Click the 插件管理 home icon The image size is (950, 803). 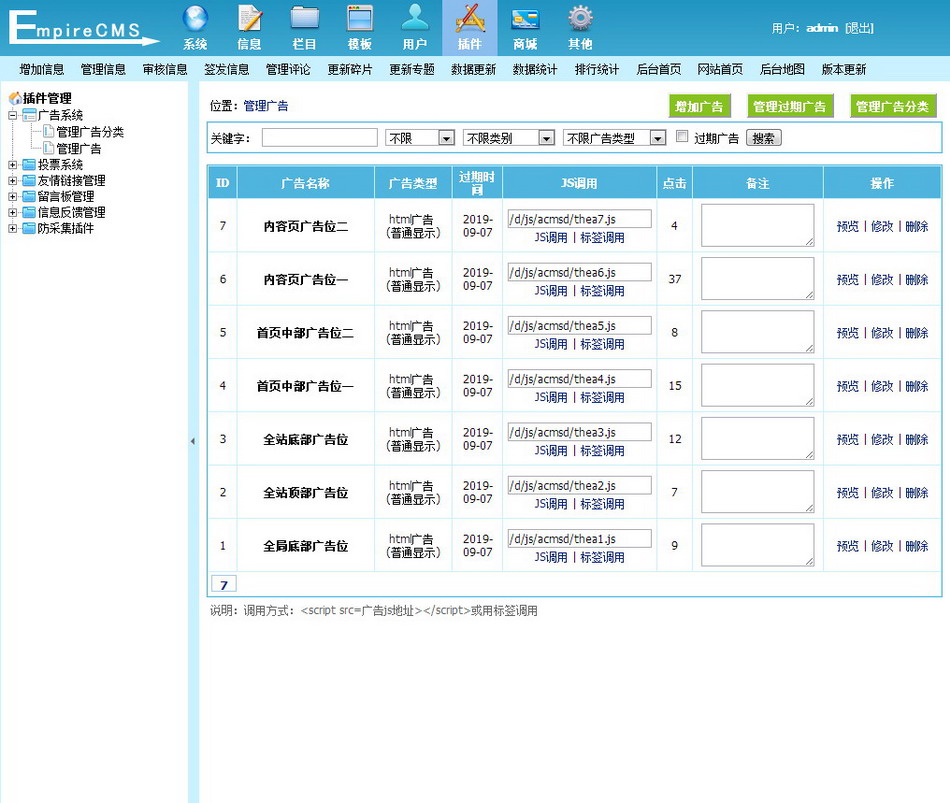pos(15,98)
